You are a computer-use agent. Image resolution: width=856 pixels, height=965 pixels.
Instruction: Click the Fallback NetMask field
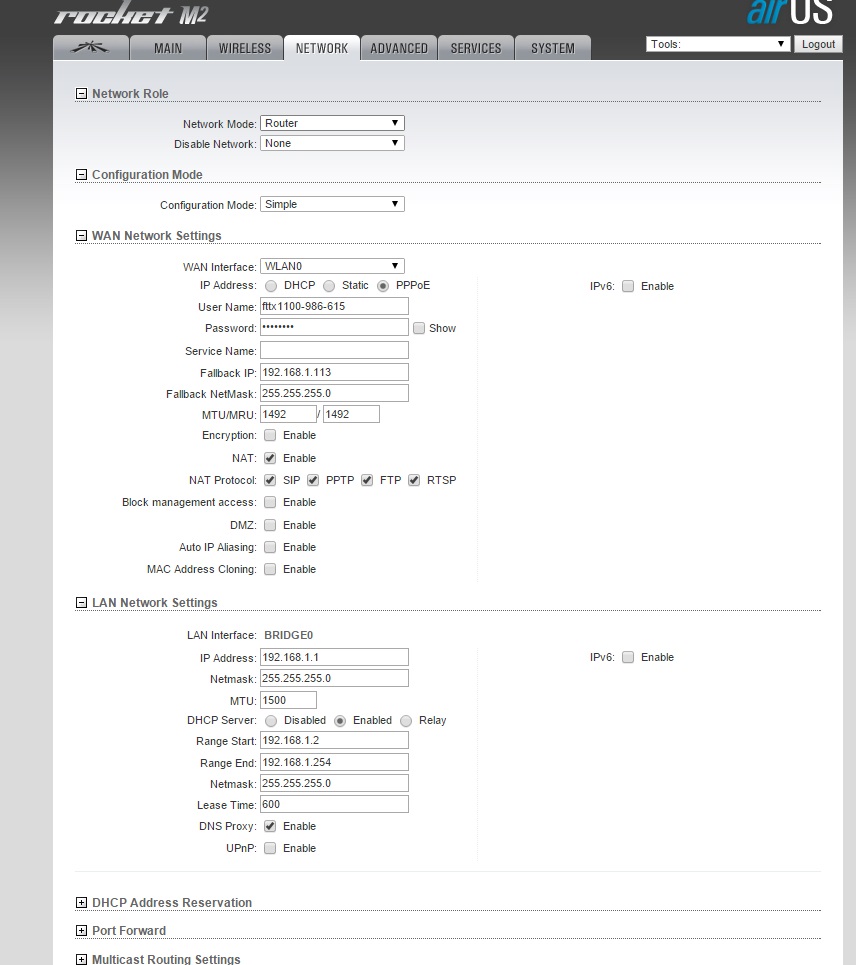(x=334, y=393)
